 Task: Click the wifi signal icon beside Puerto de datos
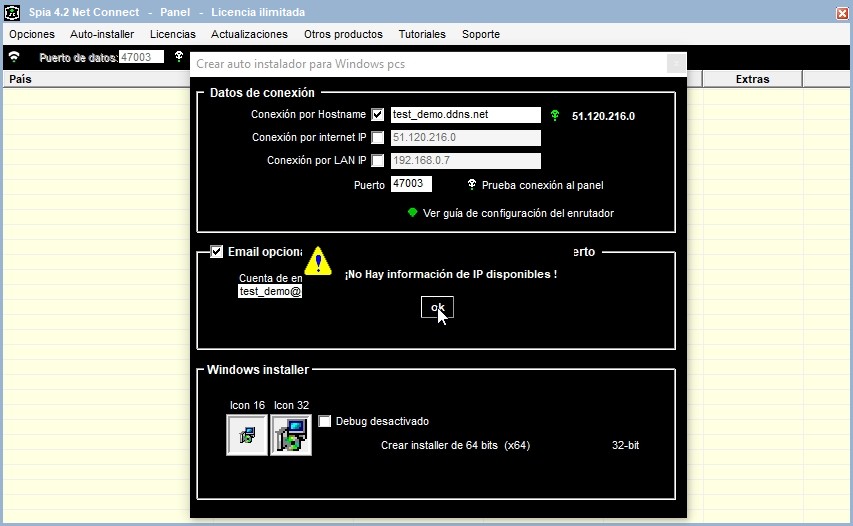14,57
